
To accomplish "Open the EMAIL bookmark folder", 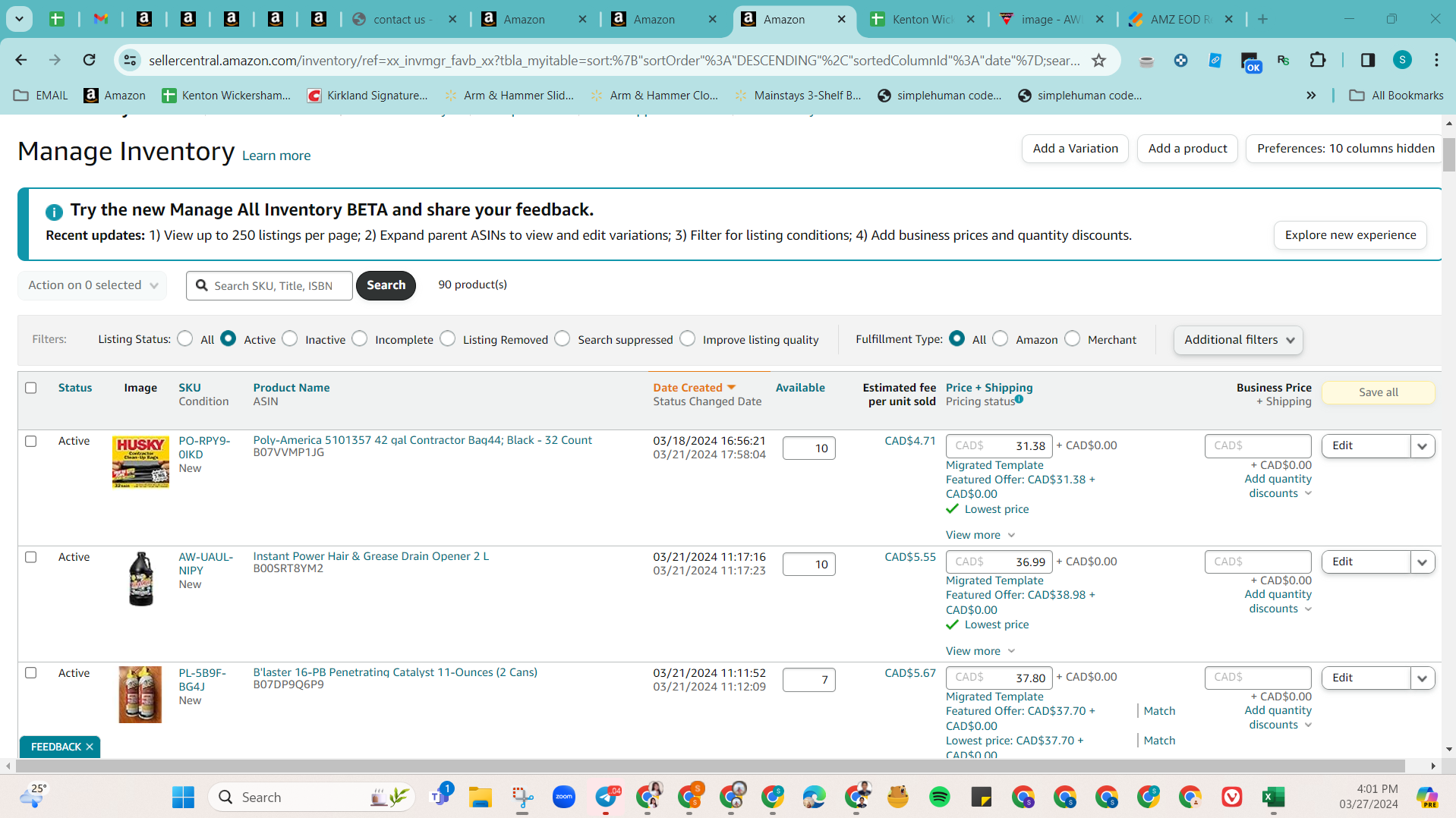I will [x=42, y=96].
